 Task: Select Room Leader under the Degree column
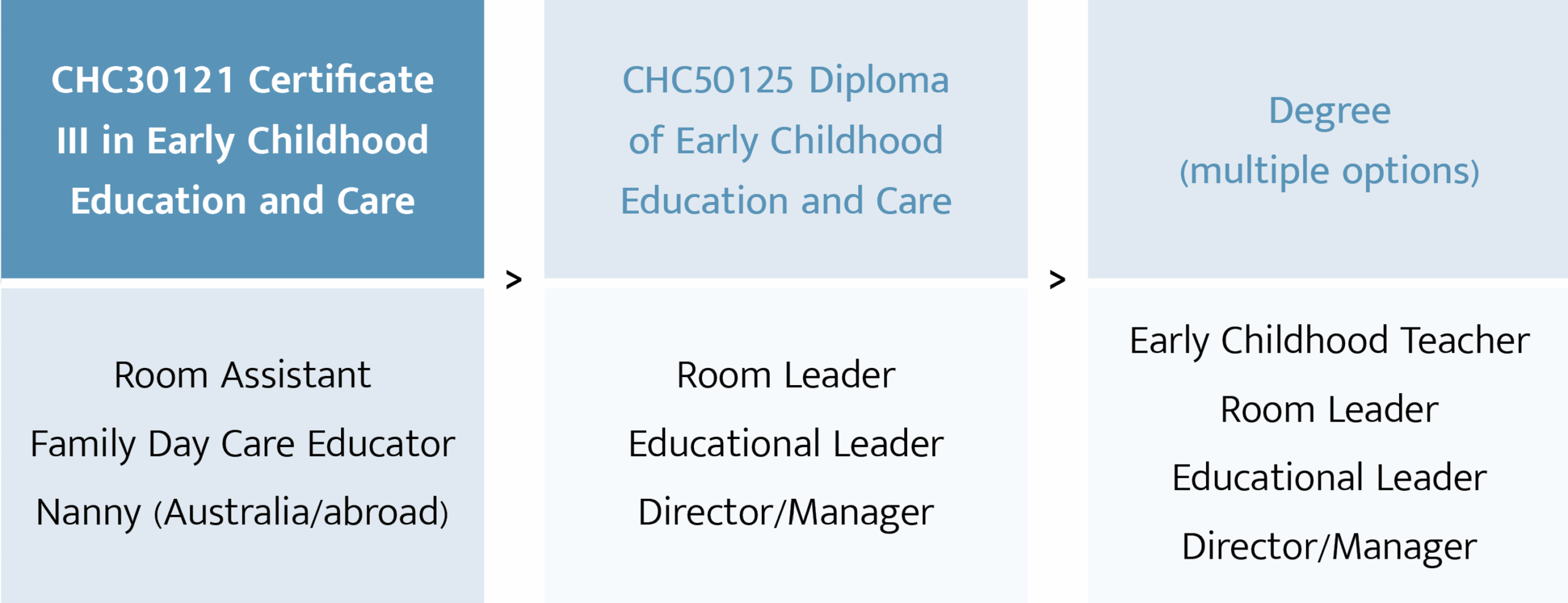1329,409
